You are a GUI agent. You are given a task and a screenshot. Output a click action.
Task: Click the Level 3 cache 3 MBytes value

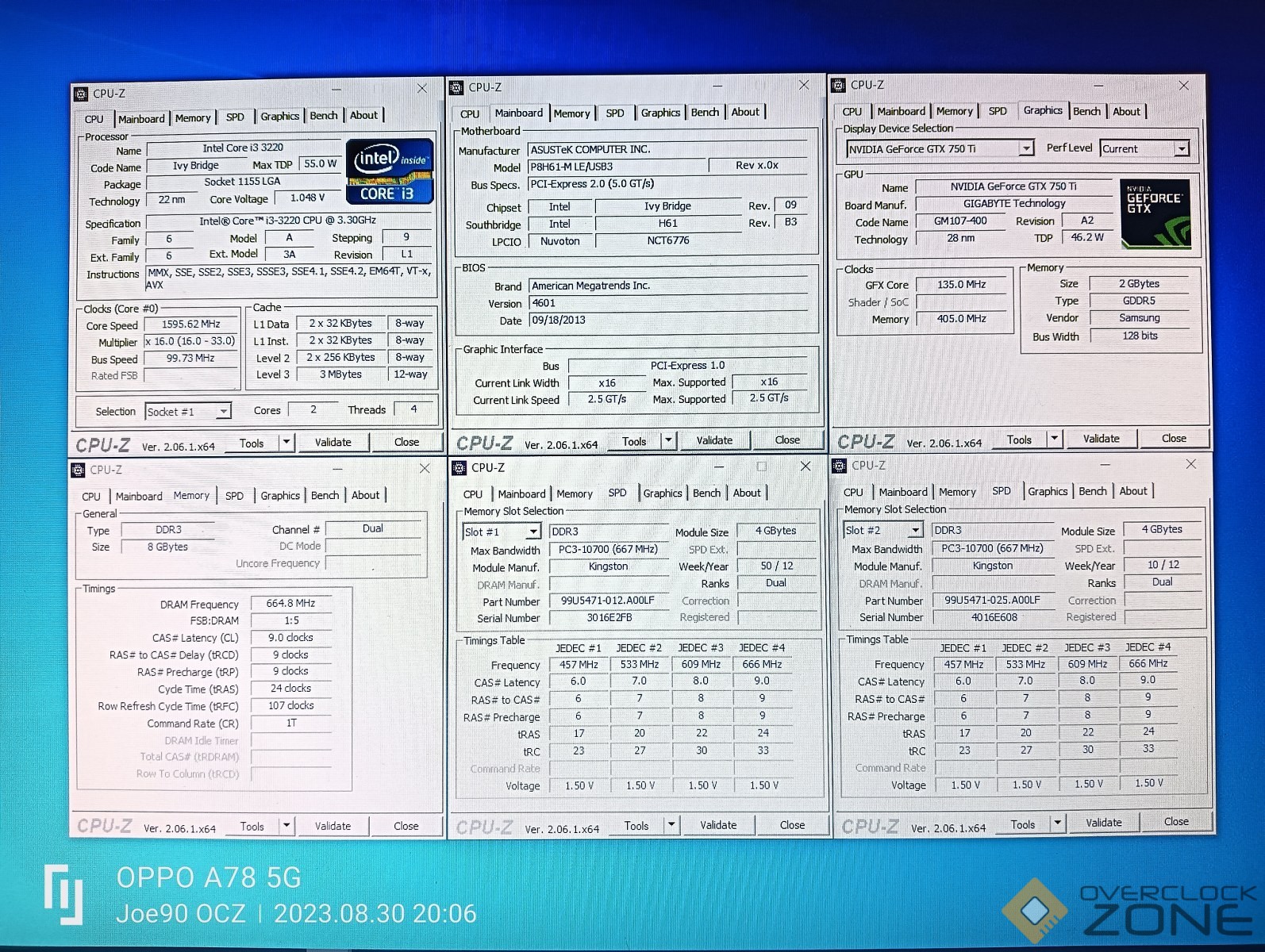(340, 374)
